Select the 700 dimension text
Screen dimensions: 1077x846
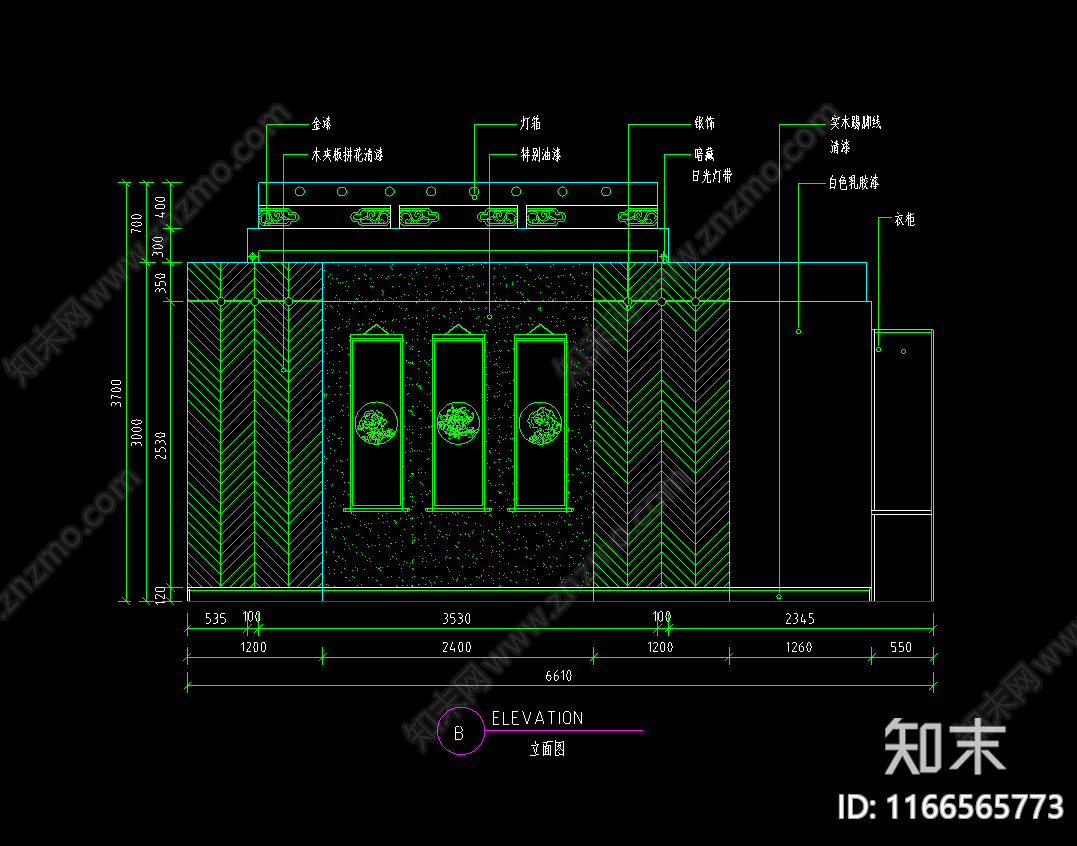tap(137, 223)
